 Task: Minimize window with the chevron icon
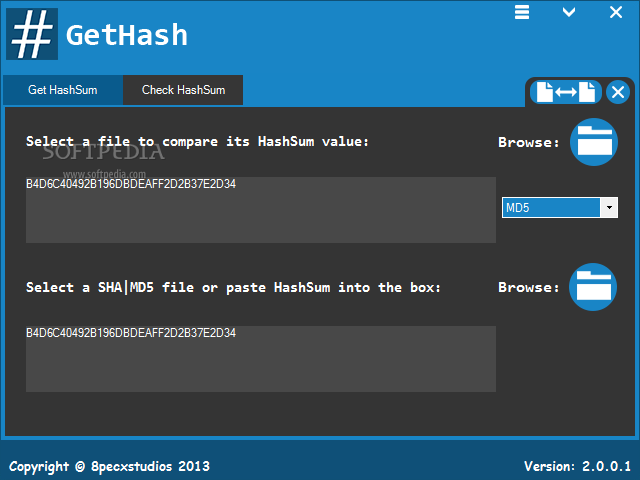(569, 12)
